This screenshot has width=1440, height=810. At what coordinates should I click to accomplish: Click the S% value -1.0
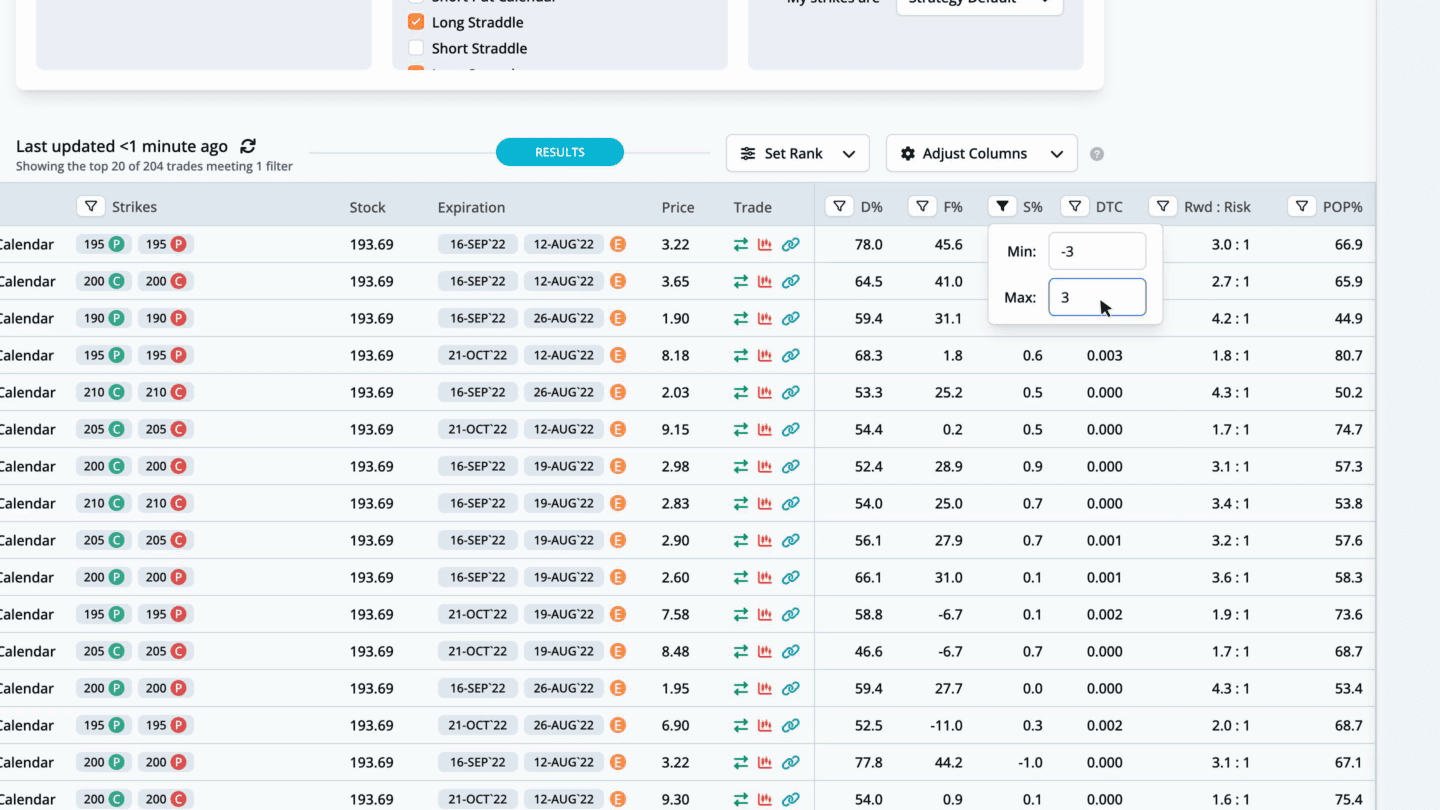tap(1030, 763)
